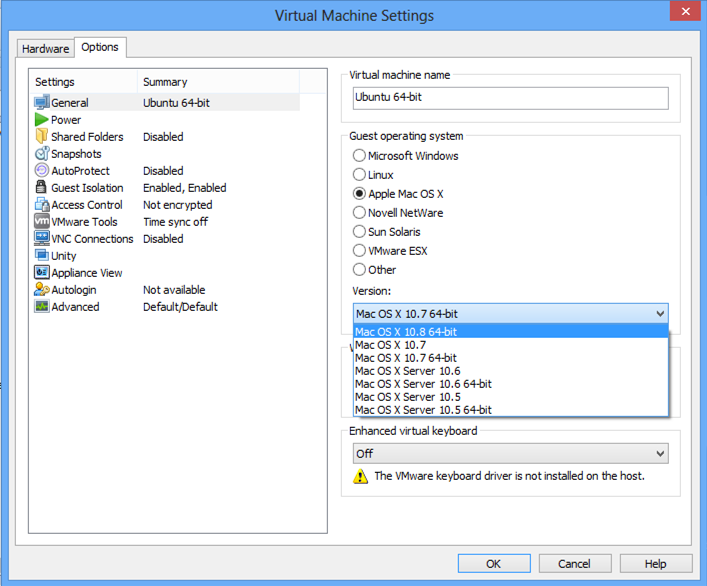Select the Appliance View row label
The image size is (707, 586).
point(87,273)
